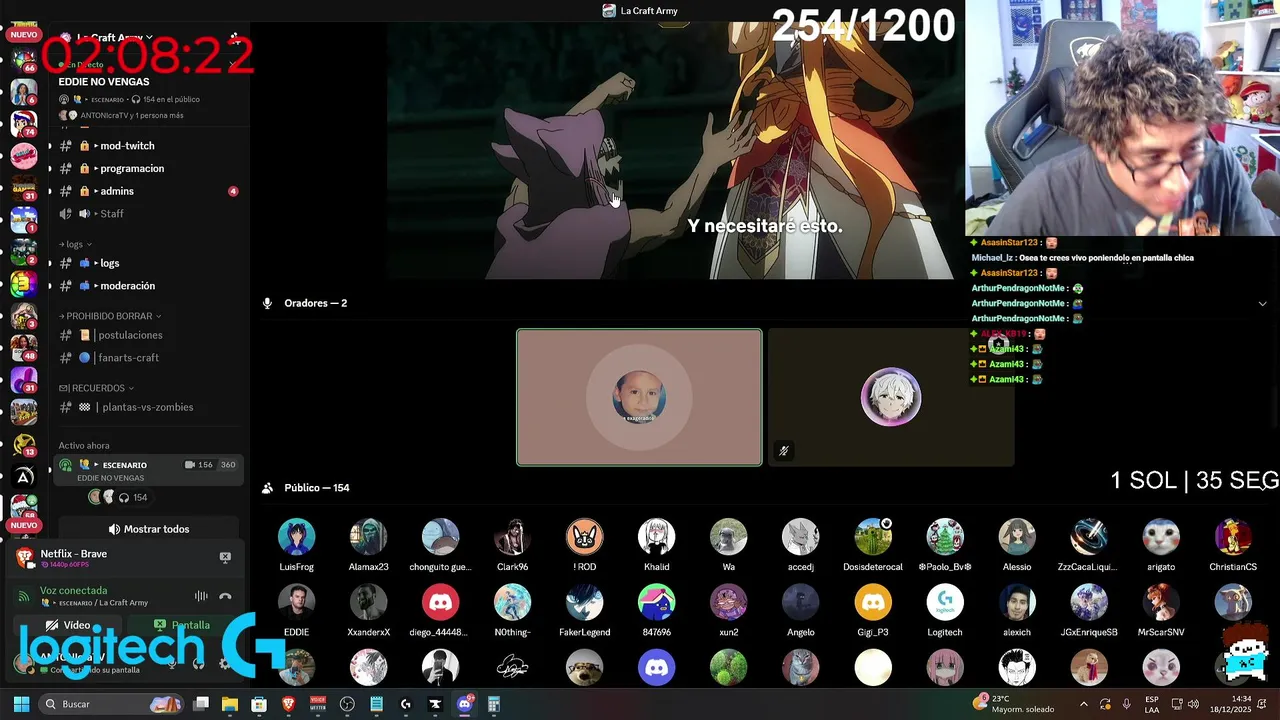This screenshot has width=1280, height=720.
Task: Open EDDIE's avatar in the audience
Action: point(296,603)
